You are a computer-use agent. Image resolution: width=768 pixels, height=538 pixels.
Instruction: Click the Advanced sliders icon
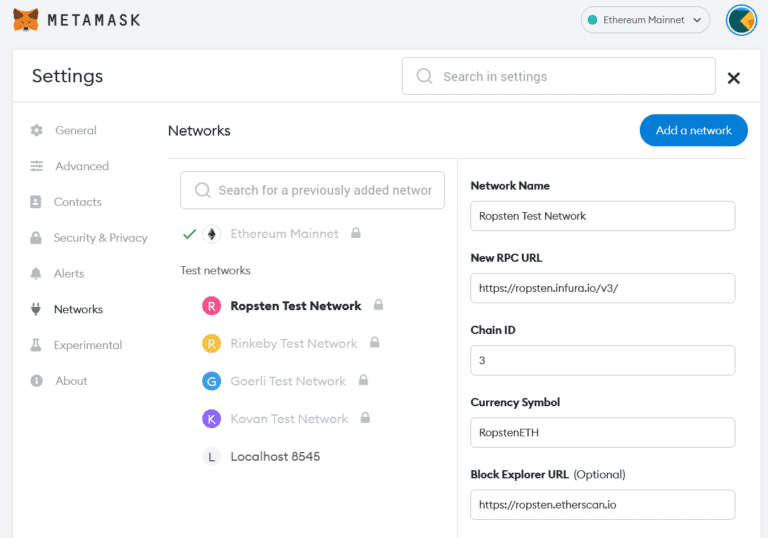click(36, 166)
